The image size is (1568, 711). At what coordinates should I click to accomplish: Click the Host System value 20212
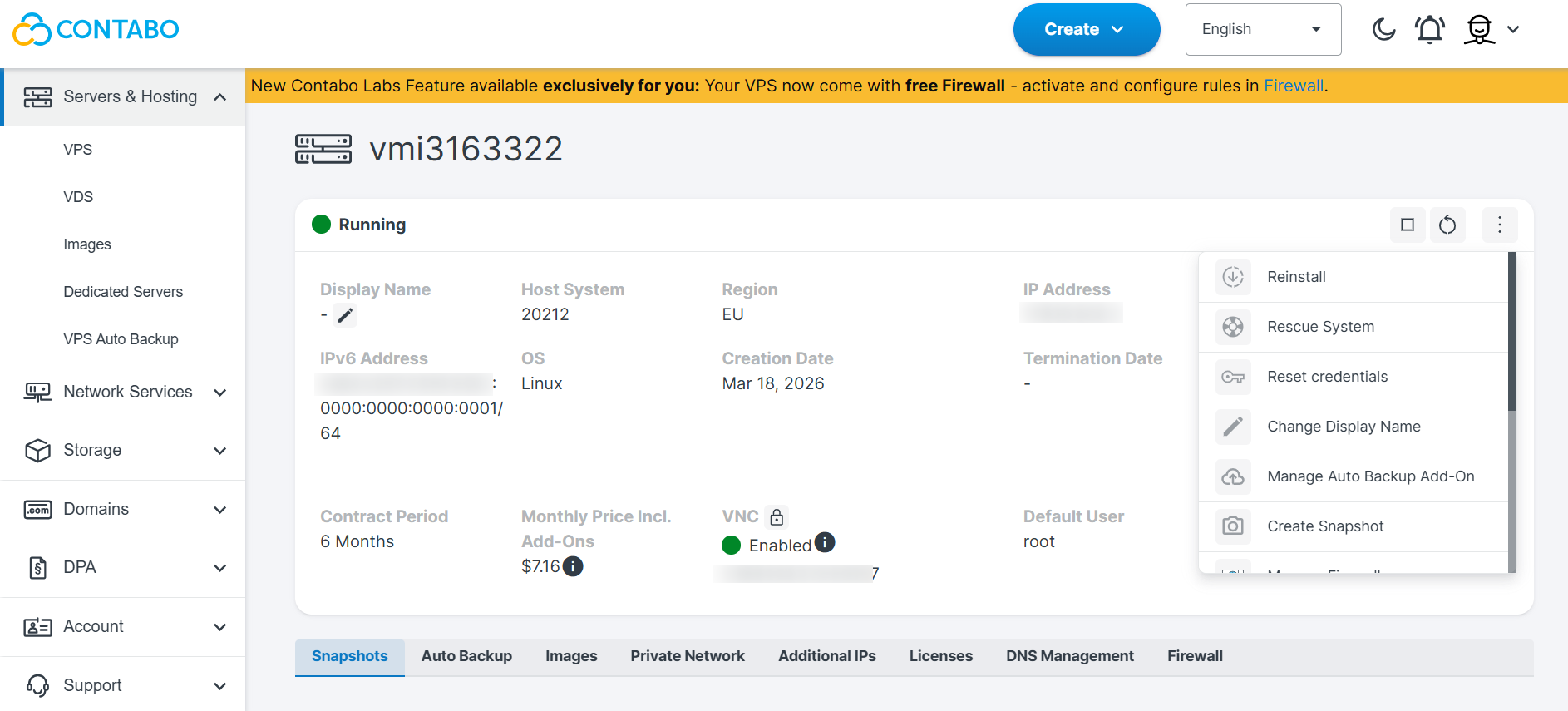pos(545,314)
